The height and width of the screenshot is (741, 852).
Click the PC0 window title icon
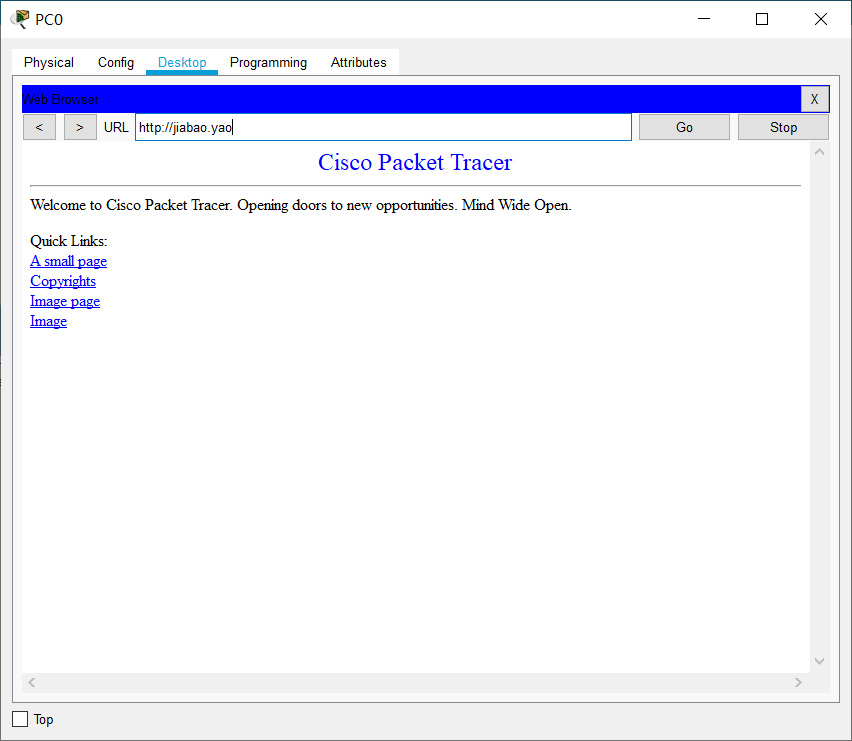coord(20,19)
